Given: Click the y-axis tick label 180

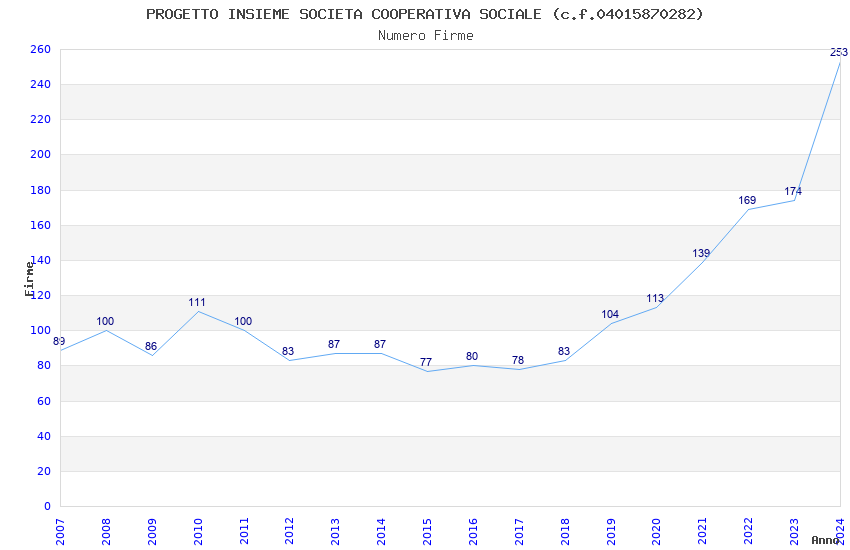Looking at the screenshot, I should click(x=41, y=190).
